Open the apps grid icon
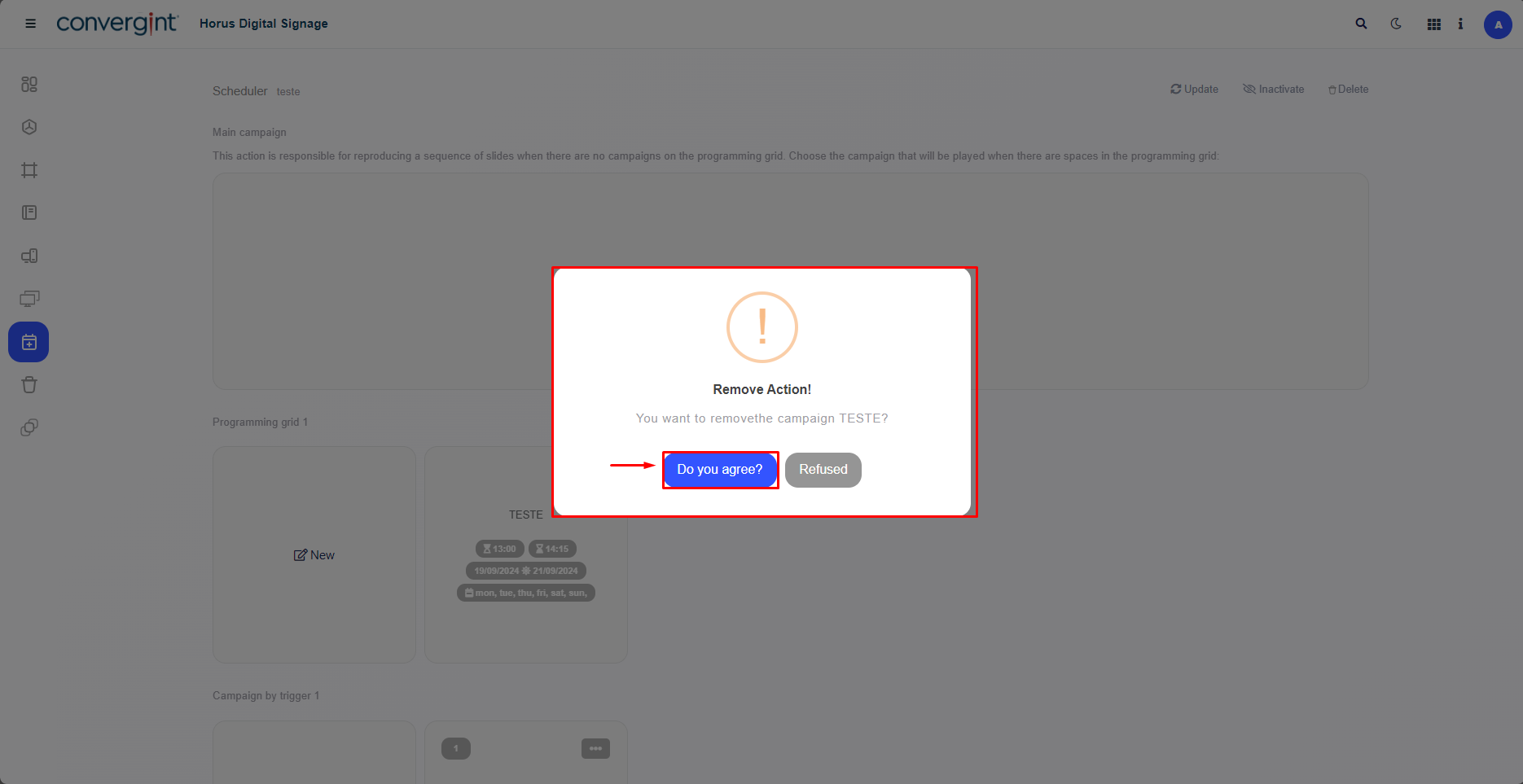Screen dimensions: 1523x784 coord(1434,24)
